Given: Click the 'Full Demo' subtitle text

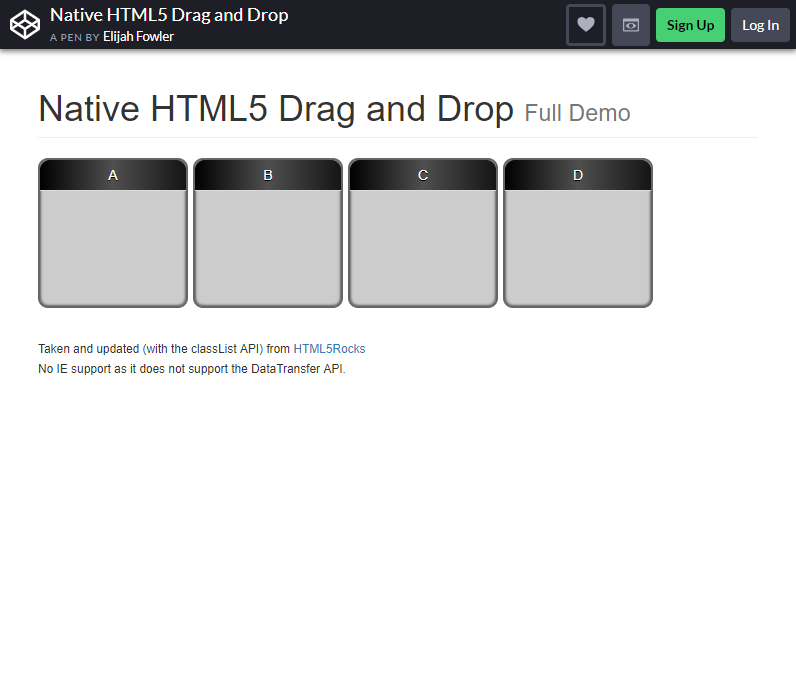Looking at the screenshot, I should (x=577, y=113).
